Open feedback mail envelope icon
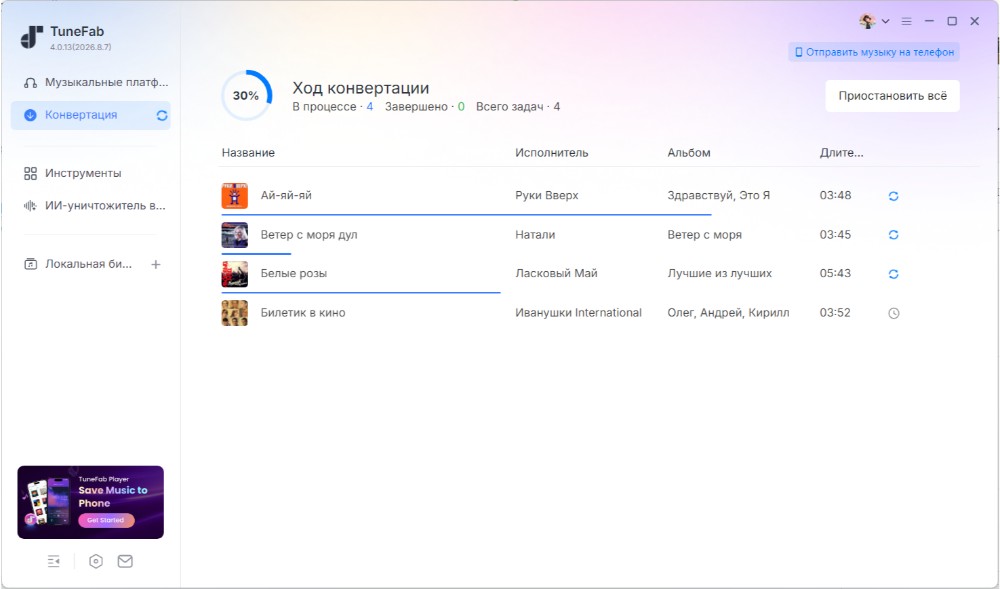The width and height of the screenshot is (1000, 589). point(125,561)
